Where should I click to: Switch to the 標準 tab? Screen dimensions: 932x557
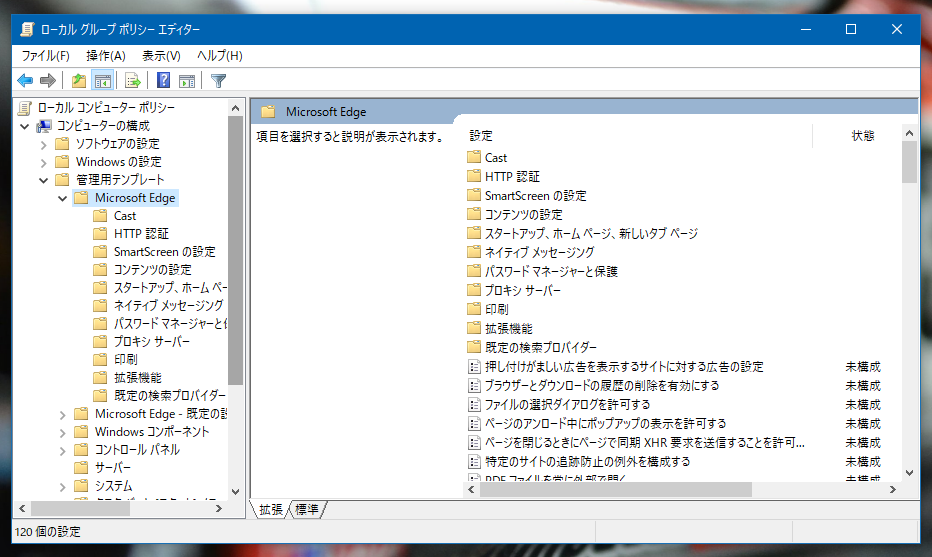[307, 509]
